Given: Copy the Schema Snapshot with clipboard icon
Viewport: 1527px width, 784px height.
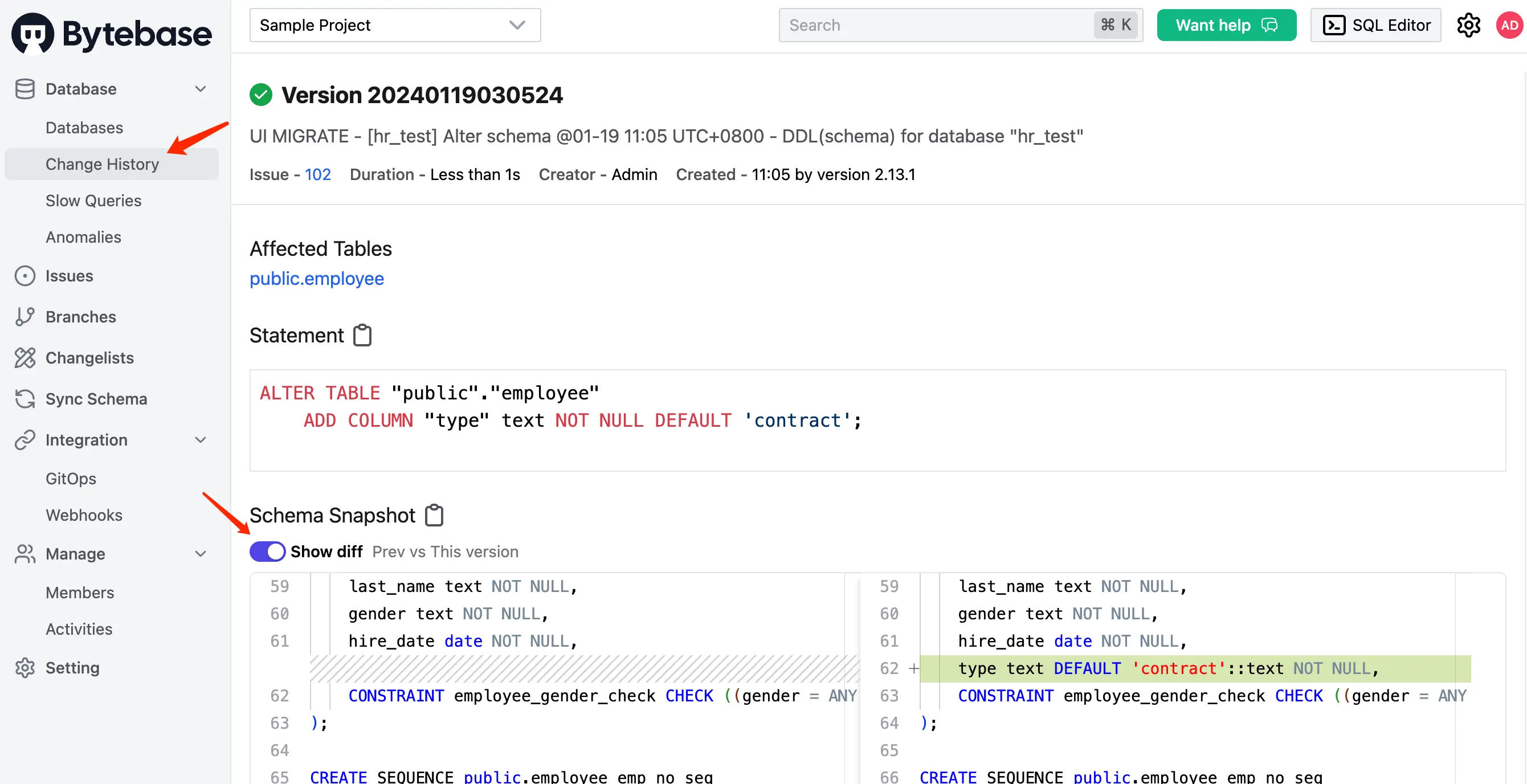Looking at the screenshot, I should click(x=435, y=516).
